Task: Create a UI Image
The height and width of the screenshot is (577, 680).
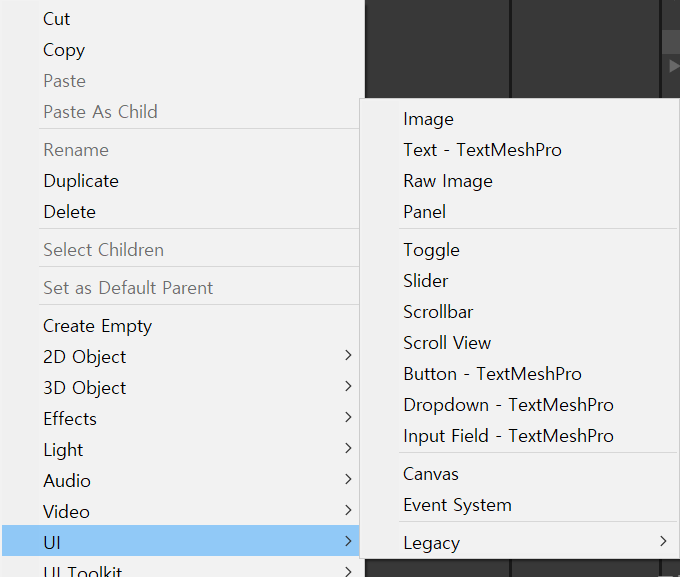Action: pos(520,119)
